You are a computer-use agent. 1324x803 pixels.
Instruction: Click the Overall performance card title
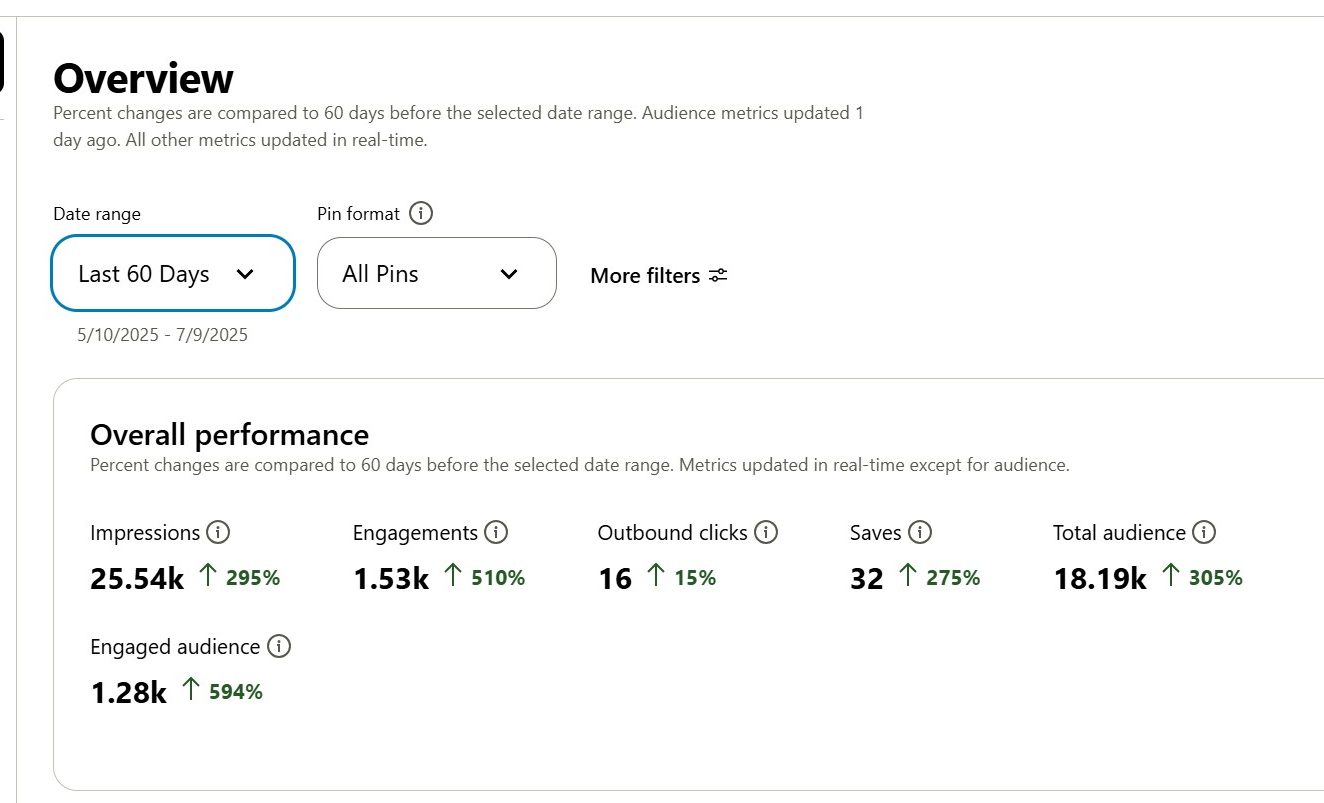pyautogui.click(x=229, y=434)
